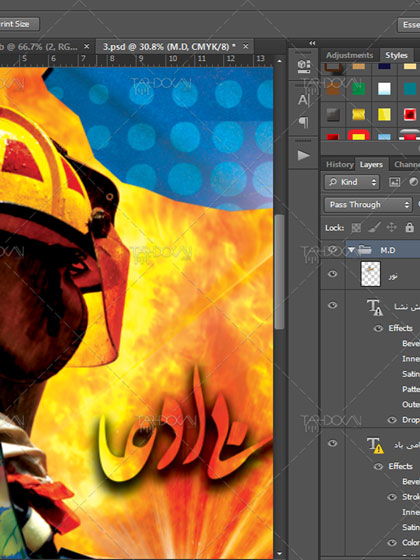Apply the green style swatch
420x560 pixels.
pyautogui.click(x=359, y=89)
